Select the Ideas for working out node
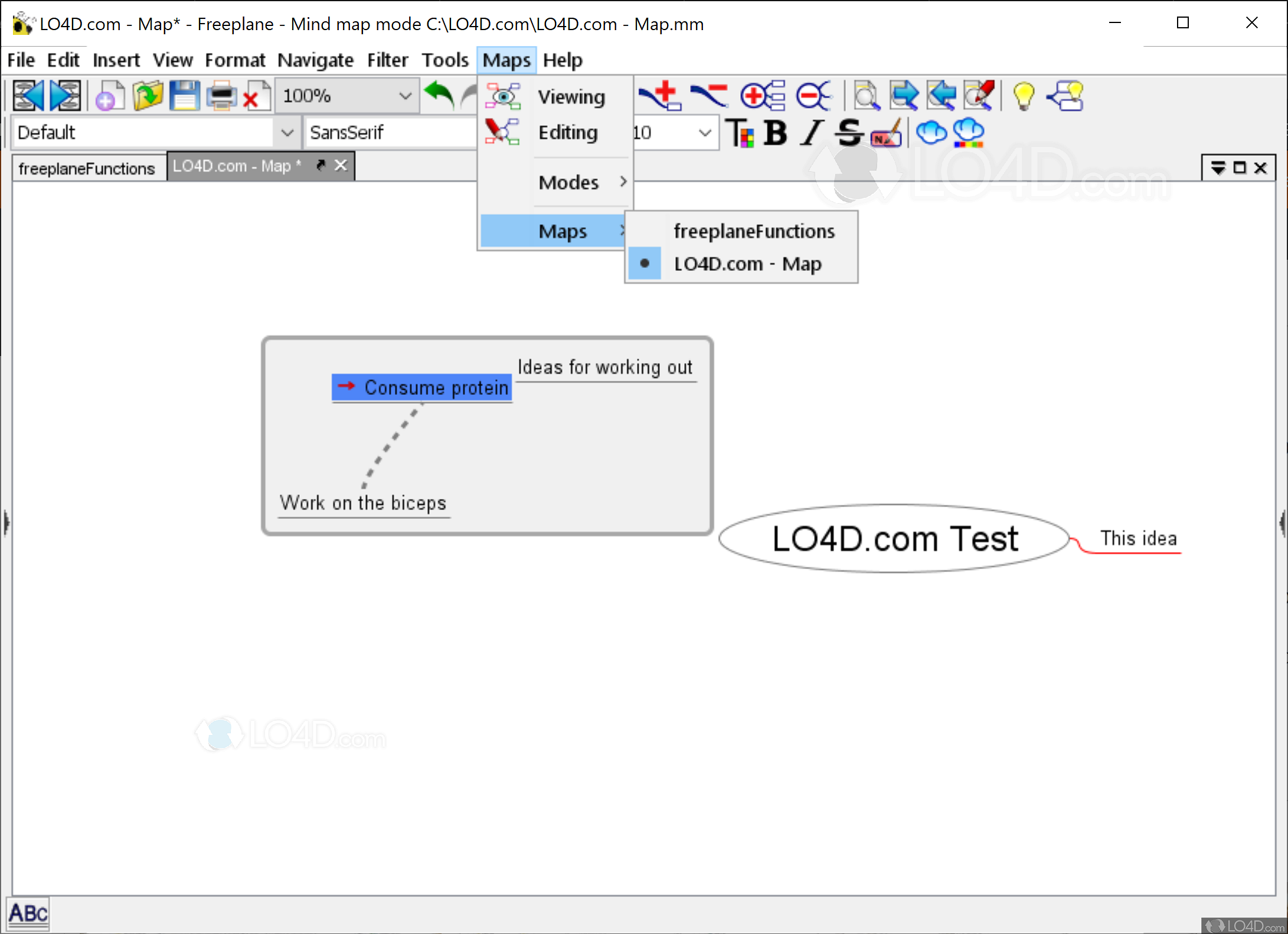The image size is (1288, 934). [x=605, y=367]
